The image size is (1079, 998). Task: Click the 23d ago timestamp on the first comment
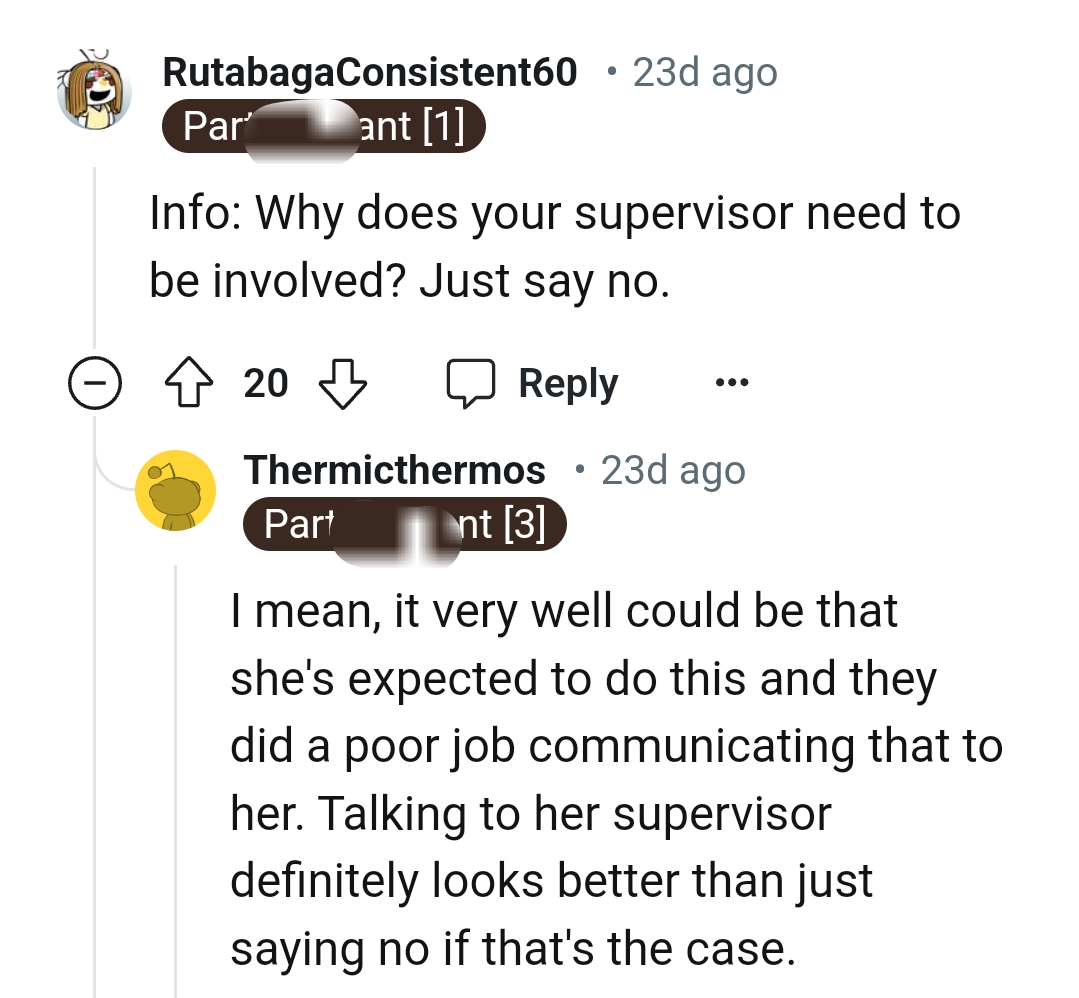point(702,71)
